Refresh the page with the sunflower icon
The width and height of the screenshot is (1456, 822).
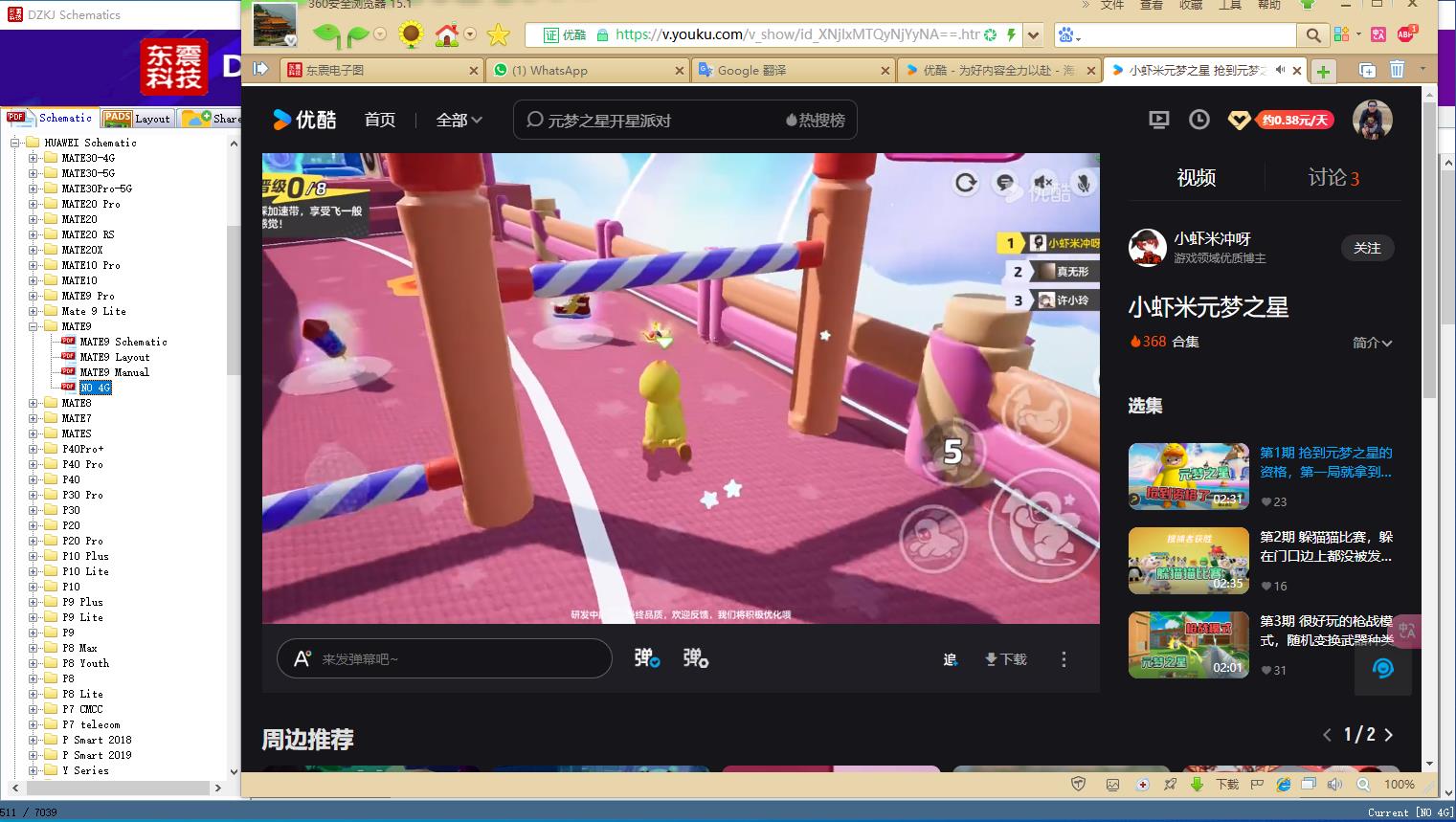pos(411,35)
